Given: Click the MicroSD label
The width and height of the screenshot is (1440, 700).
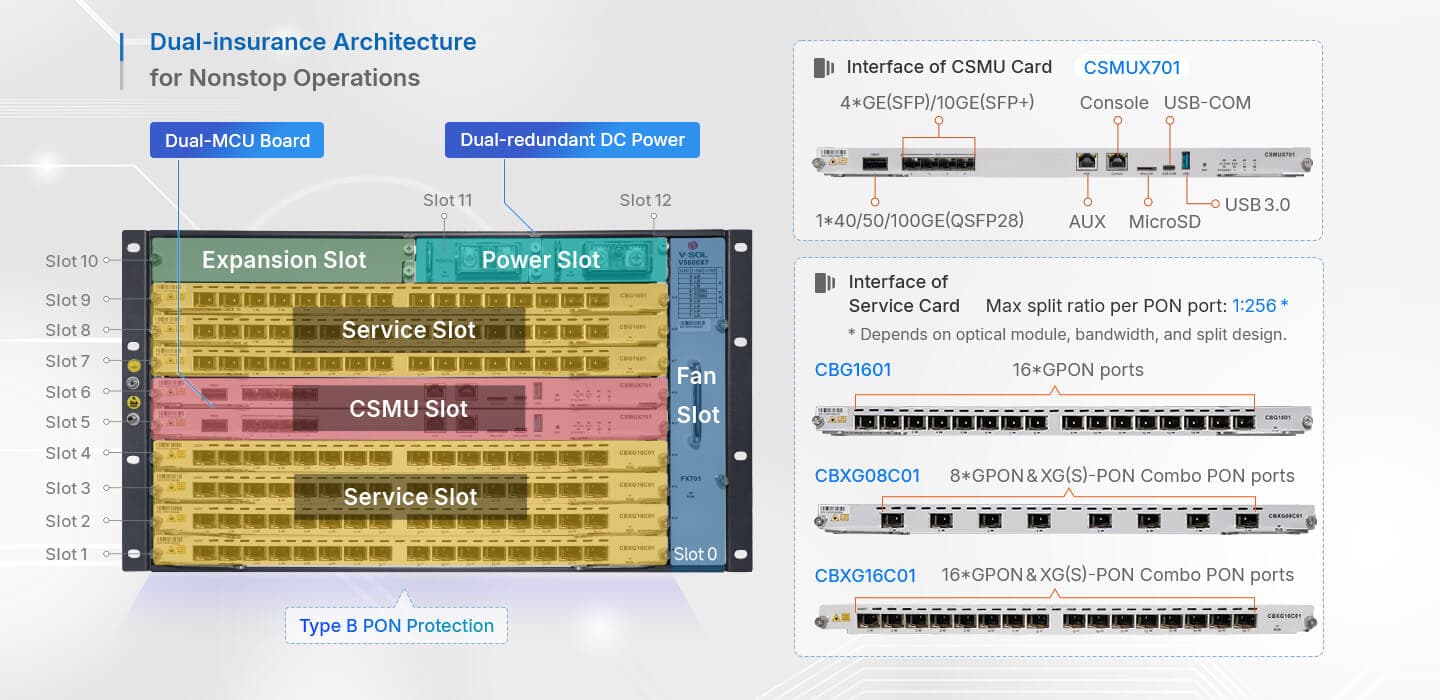Looking at the screenshot, I should point(1164,220).
